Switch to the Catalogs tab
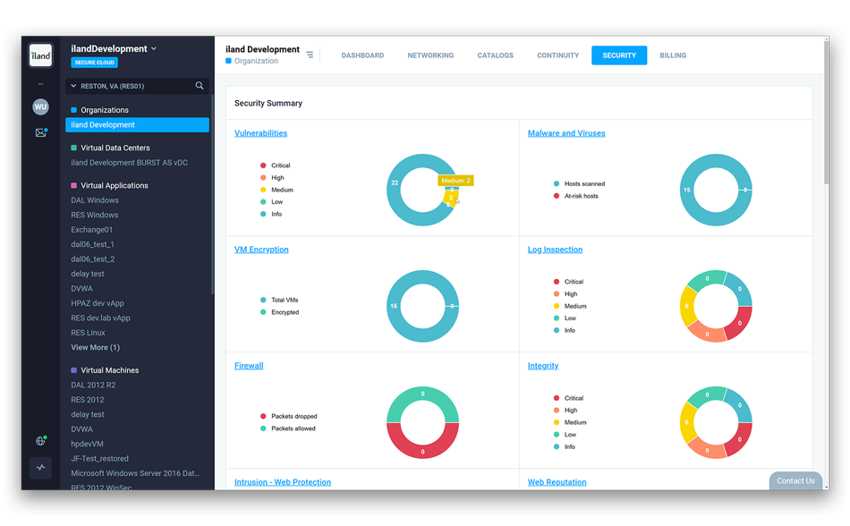 [495, 55]
